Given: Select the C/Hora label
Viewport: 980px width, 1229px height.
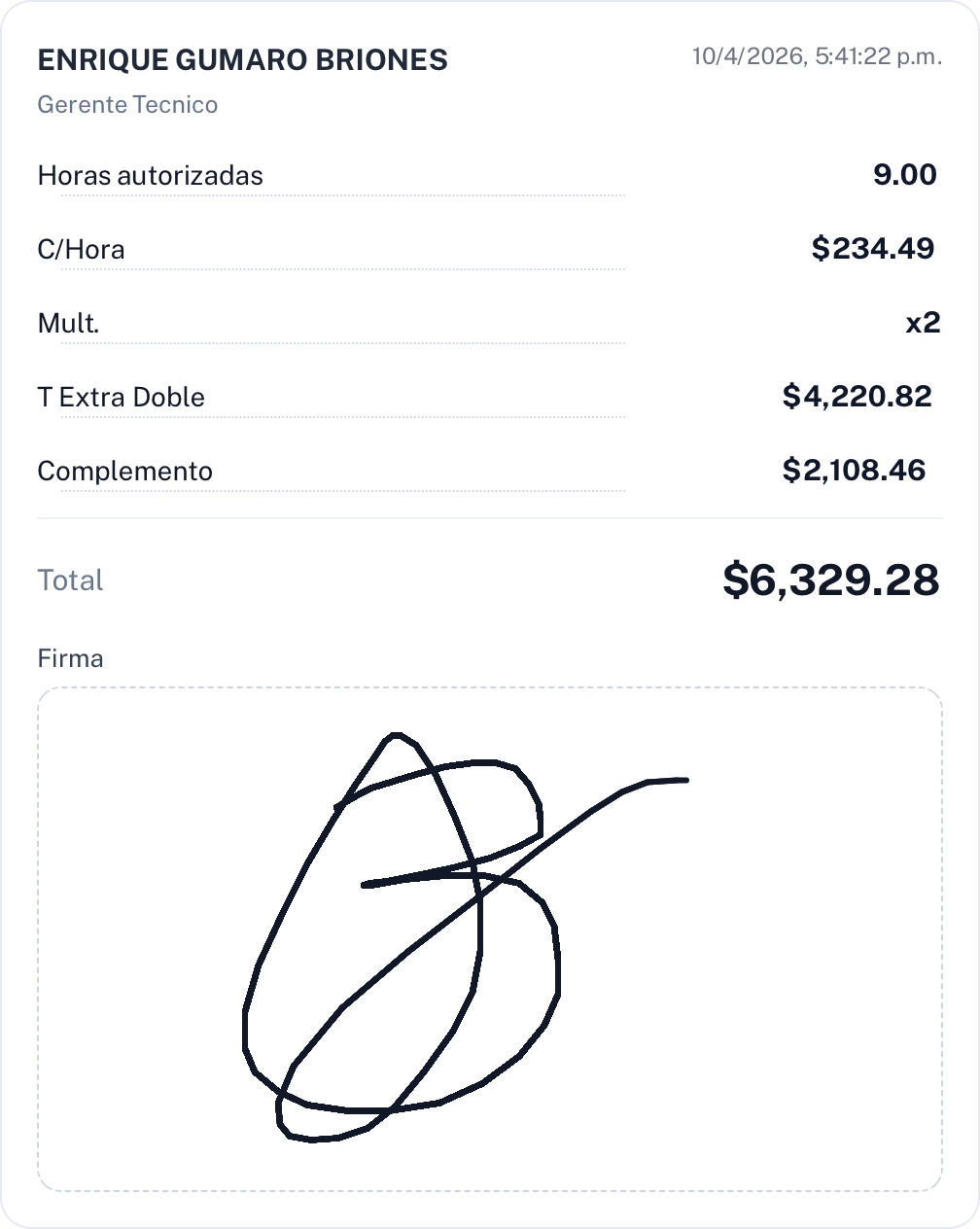Looking at the screenshot, I should (81, 250).
